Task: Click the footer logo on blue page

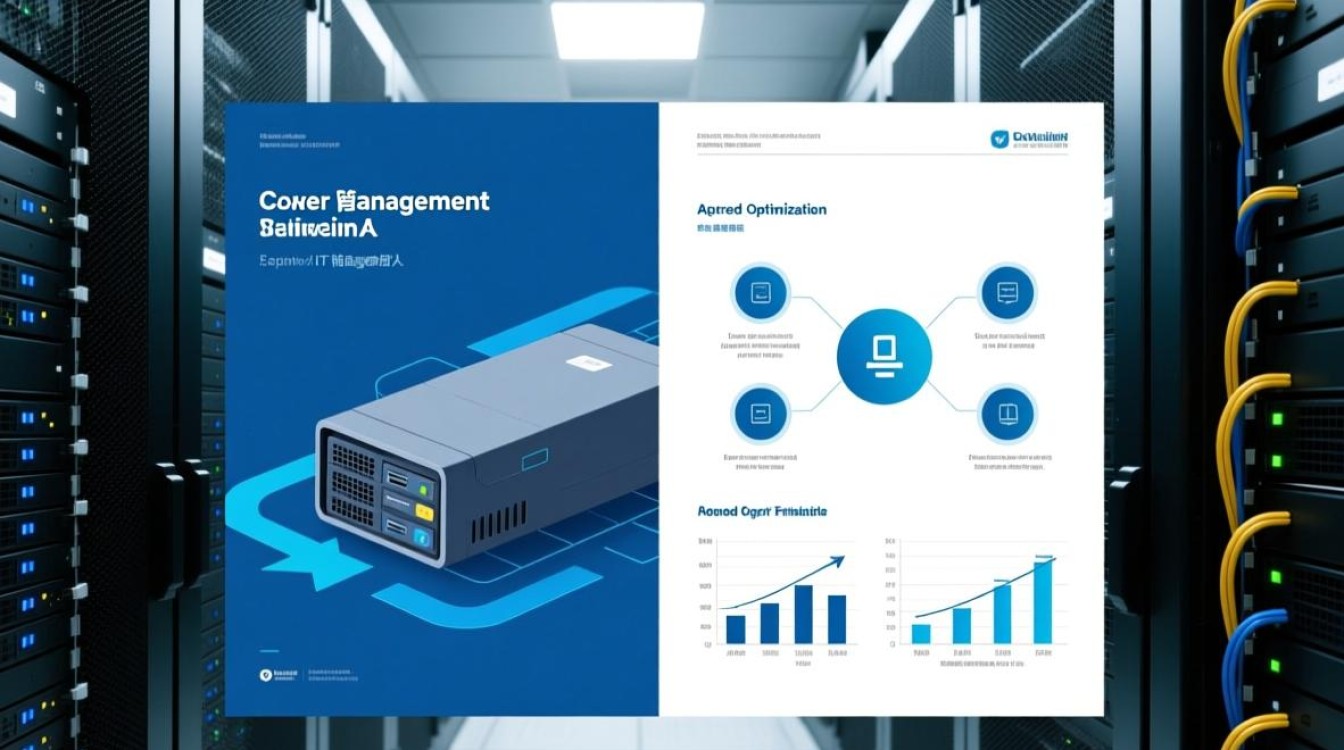Action: click(266, 677)
